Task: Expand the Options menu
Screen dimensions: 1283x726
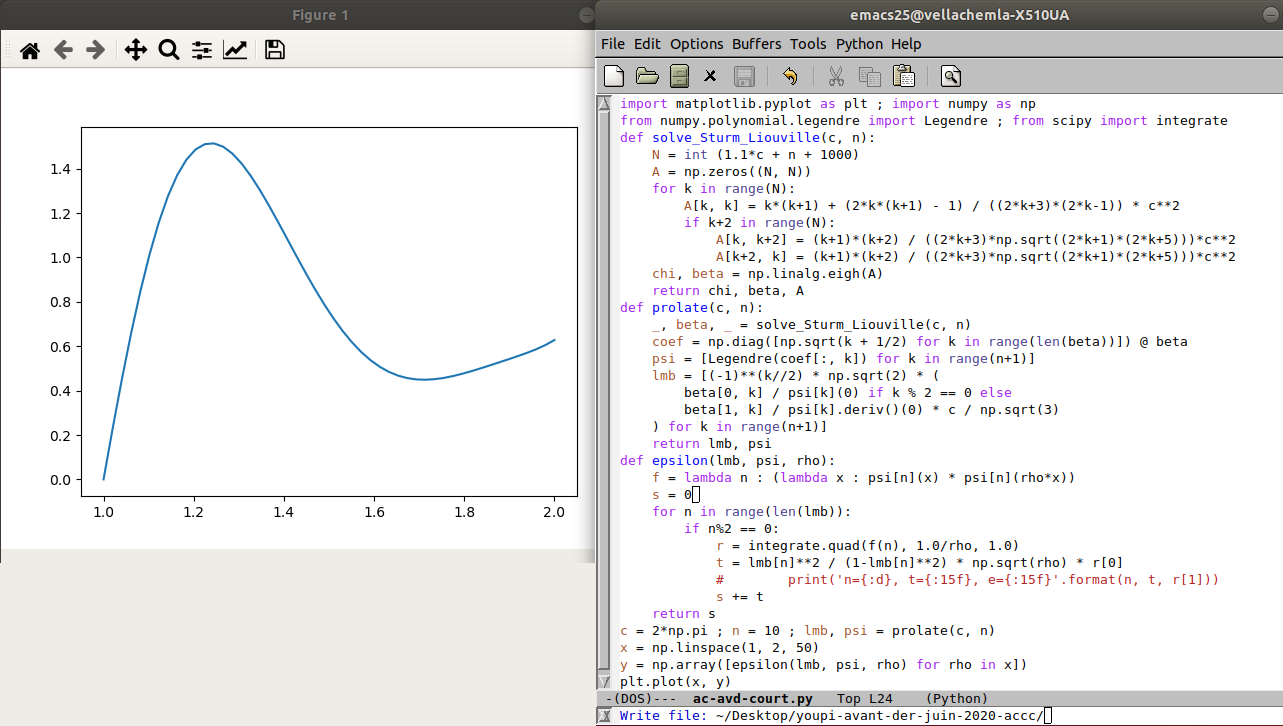Action: (x=696, y=44)
